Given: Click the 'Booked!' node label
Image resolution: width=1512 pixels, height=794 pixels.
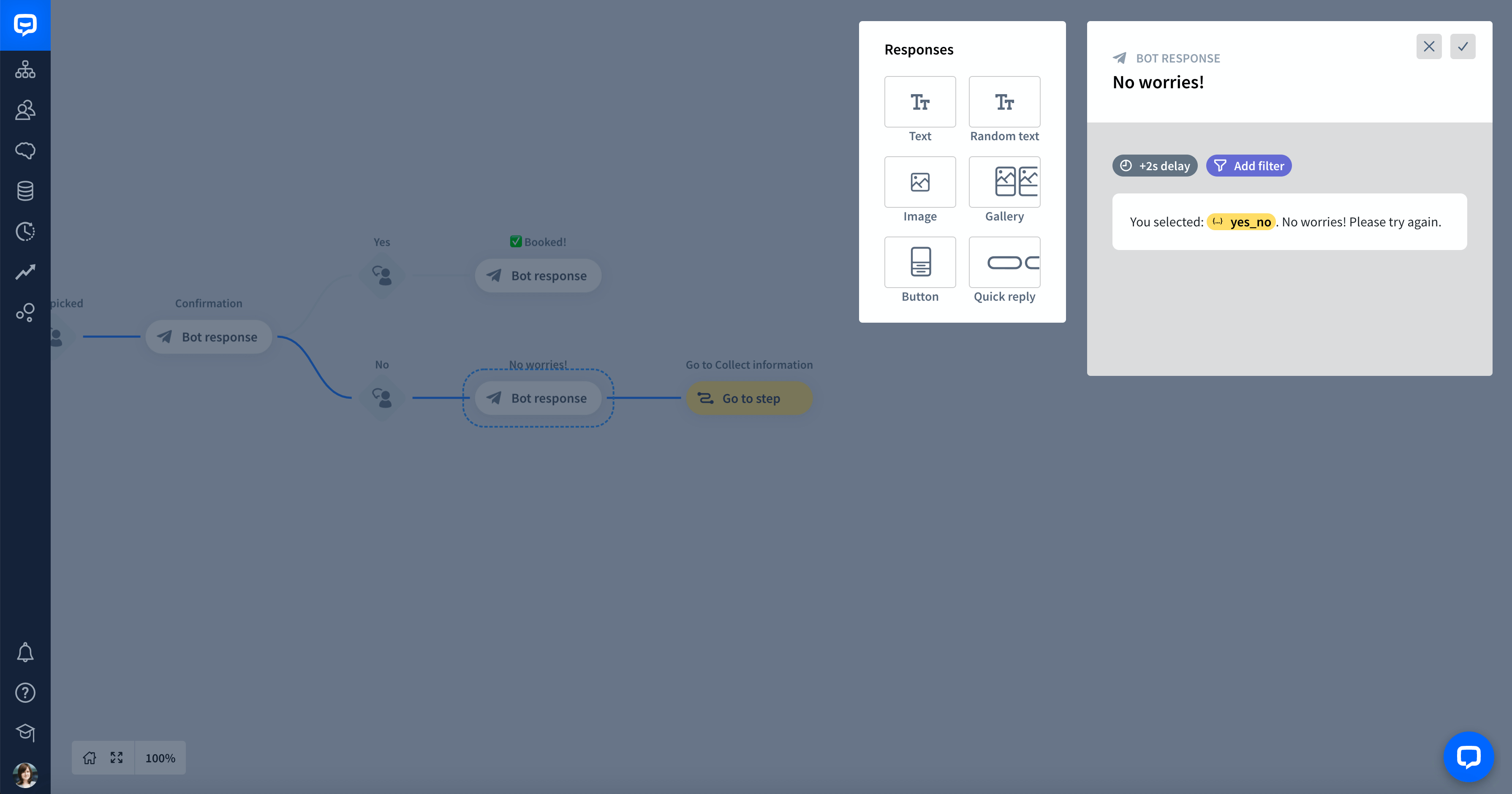Looking at the screenshot, I should 538,242.
